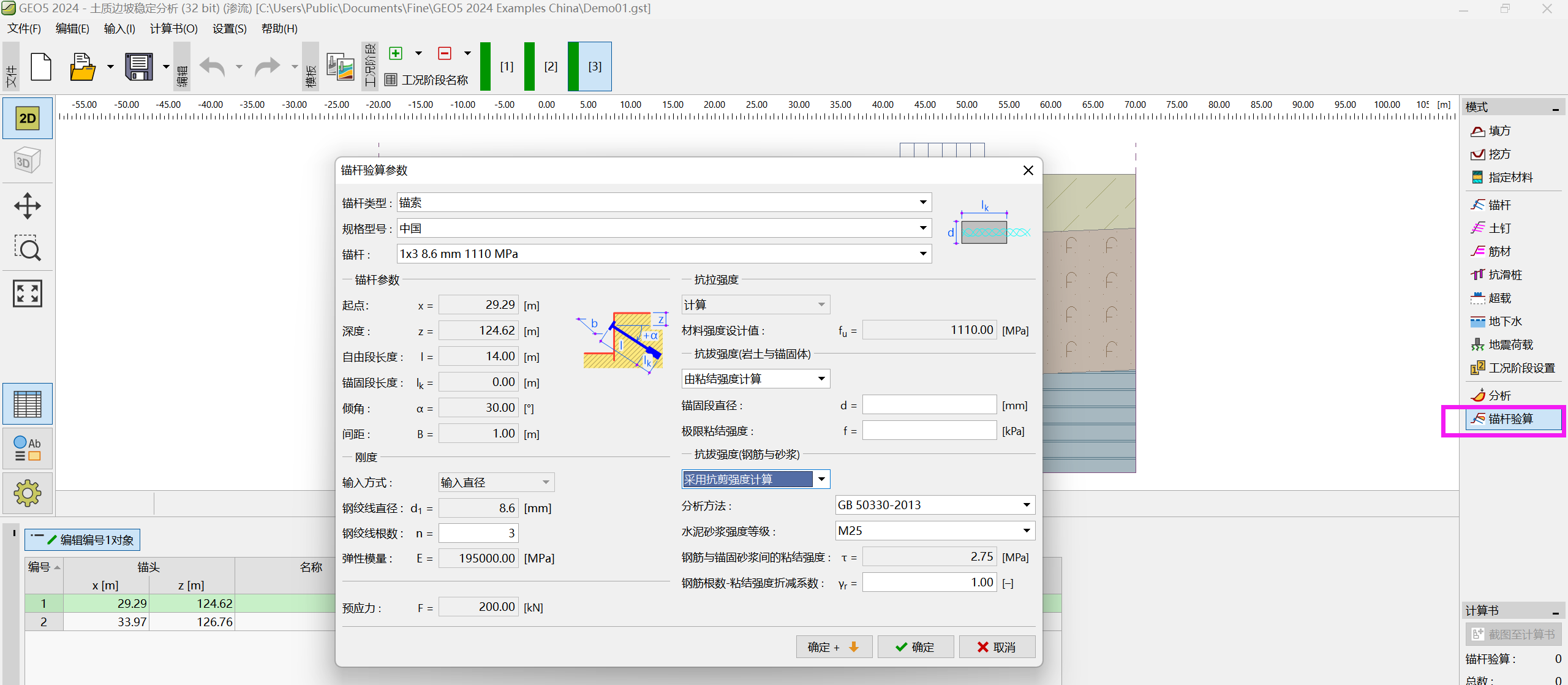Fit drawing to screen extents

[x=28, y=293]
